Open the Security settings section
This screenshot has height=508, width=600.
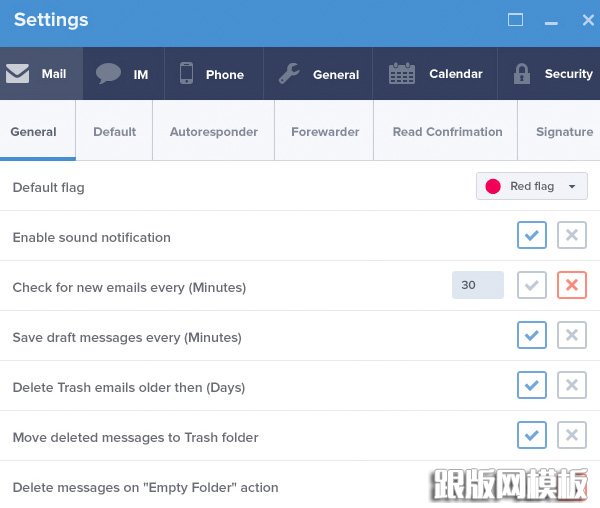pyautogui.click(x=549, y=73)
